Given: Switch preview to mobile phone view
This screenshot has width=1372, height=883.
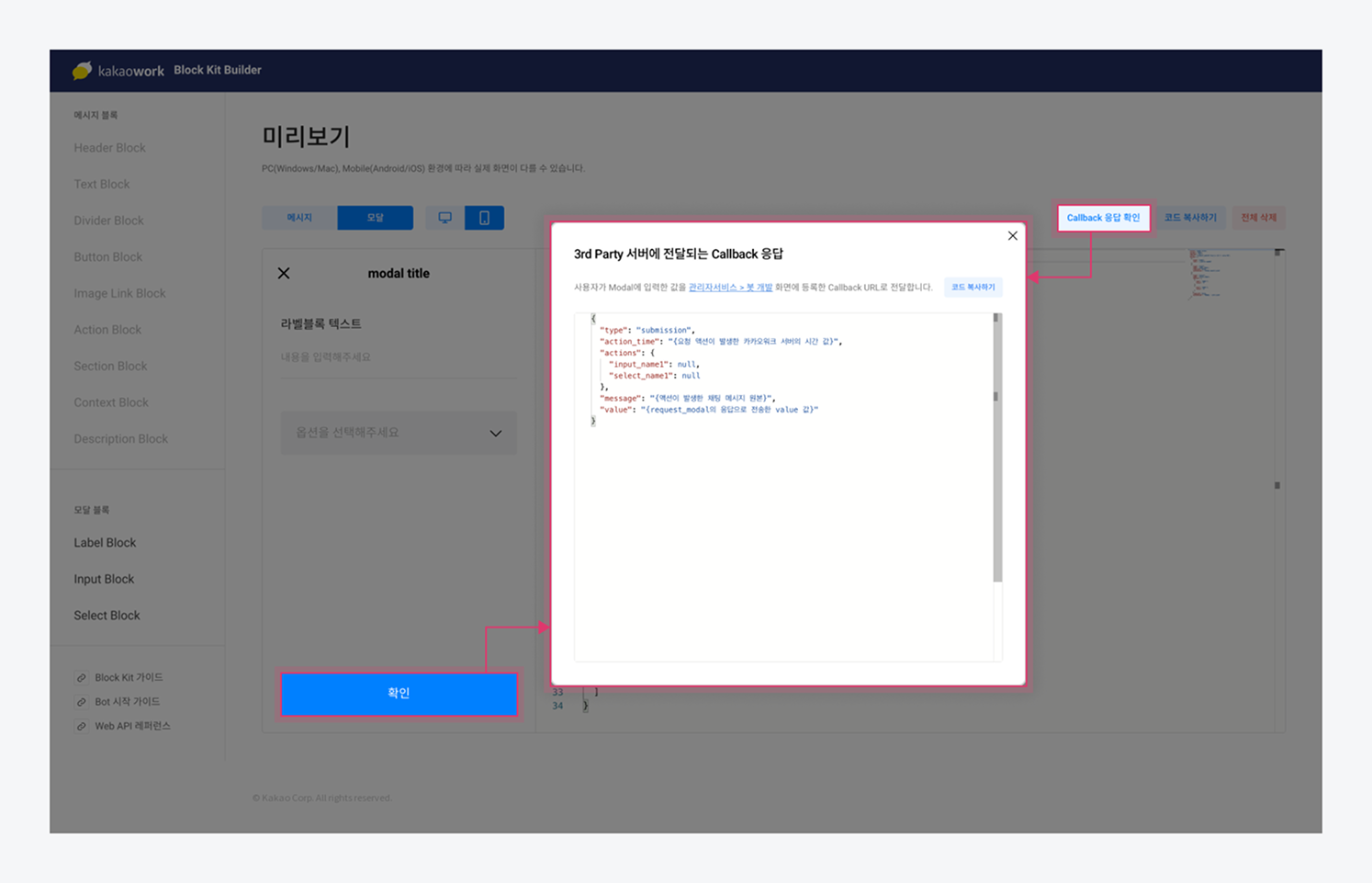Looking at the screenshot, I should tap(484, 218).
